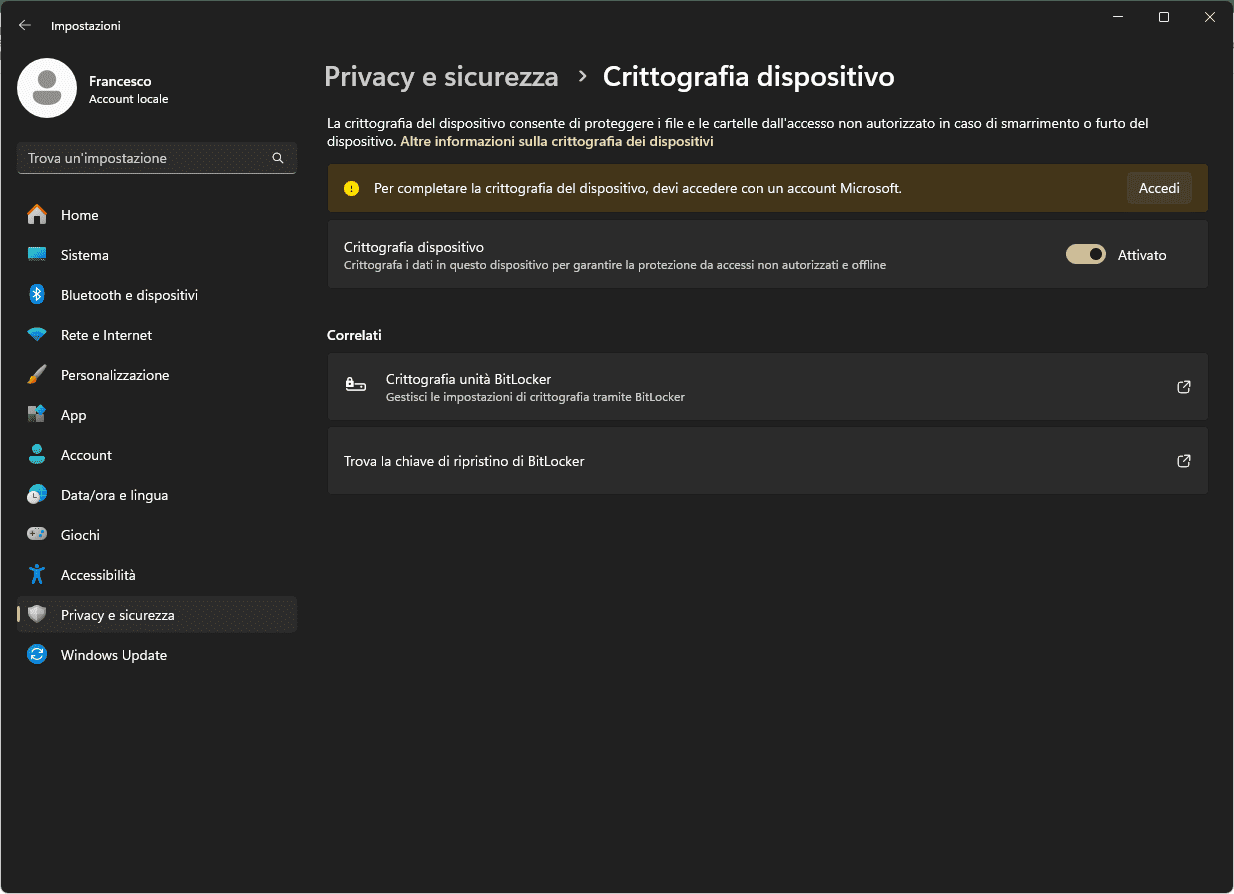Screen dimensions: 1234x894
Task: Open Altre informazioni sulla crittografia link
Action: click(557, 142)
